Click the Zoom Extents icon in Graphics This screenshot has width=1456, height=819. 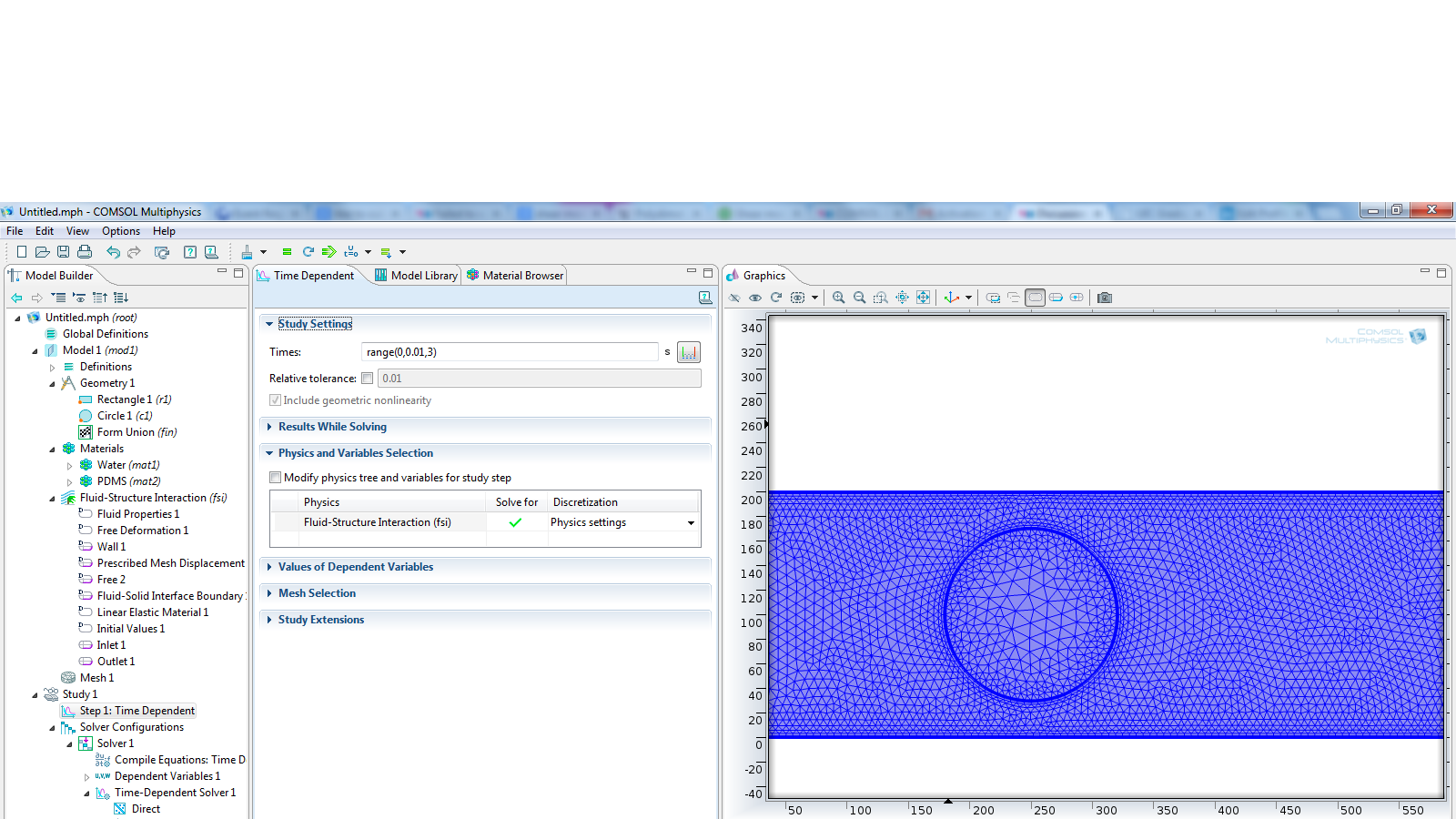(923, 298)
